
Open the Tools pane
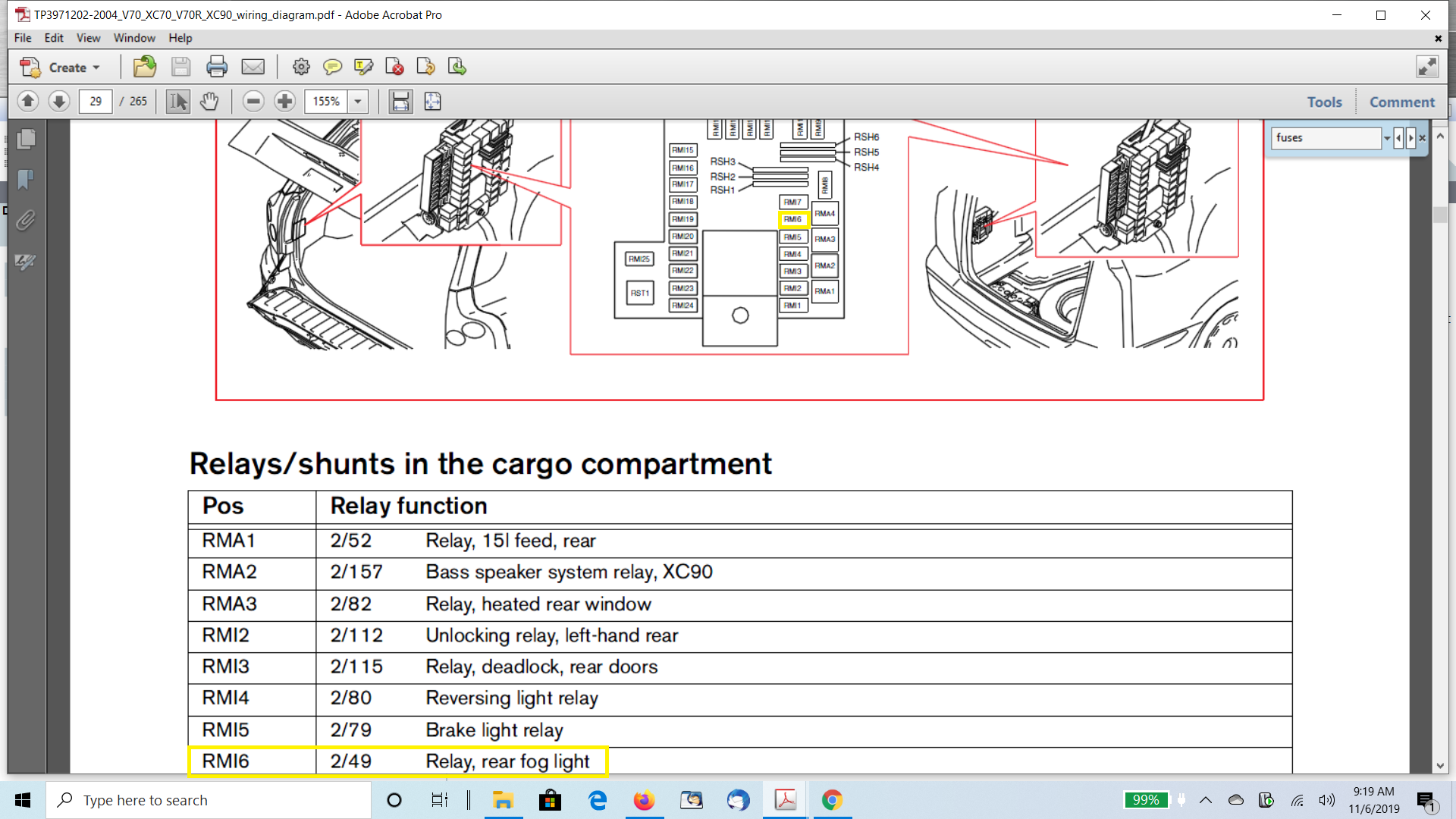click(x=1324, y=102)
